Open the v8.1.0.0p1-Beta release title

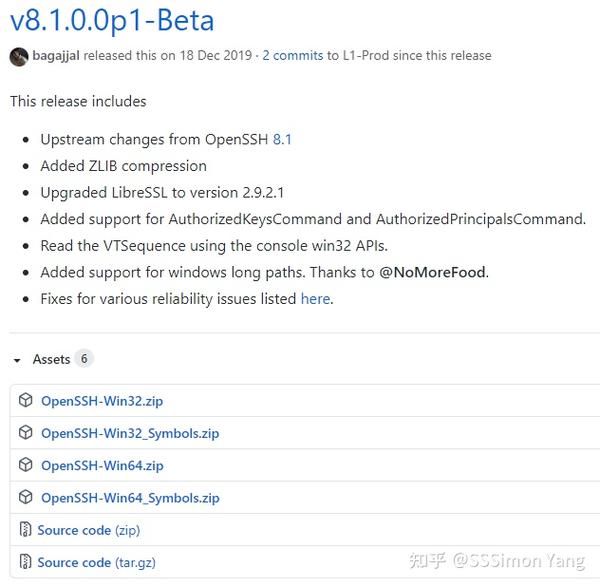point(112,21)
